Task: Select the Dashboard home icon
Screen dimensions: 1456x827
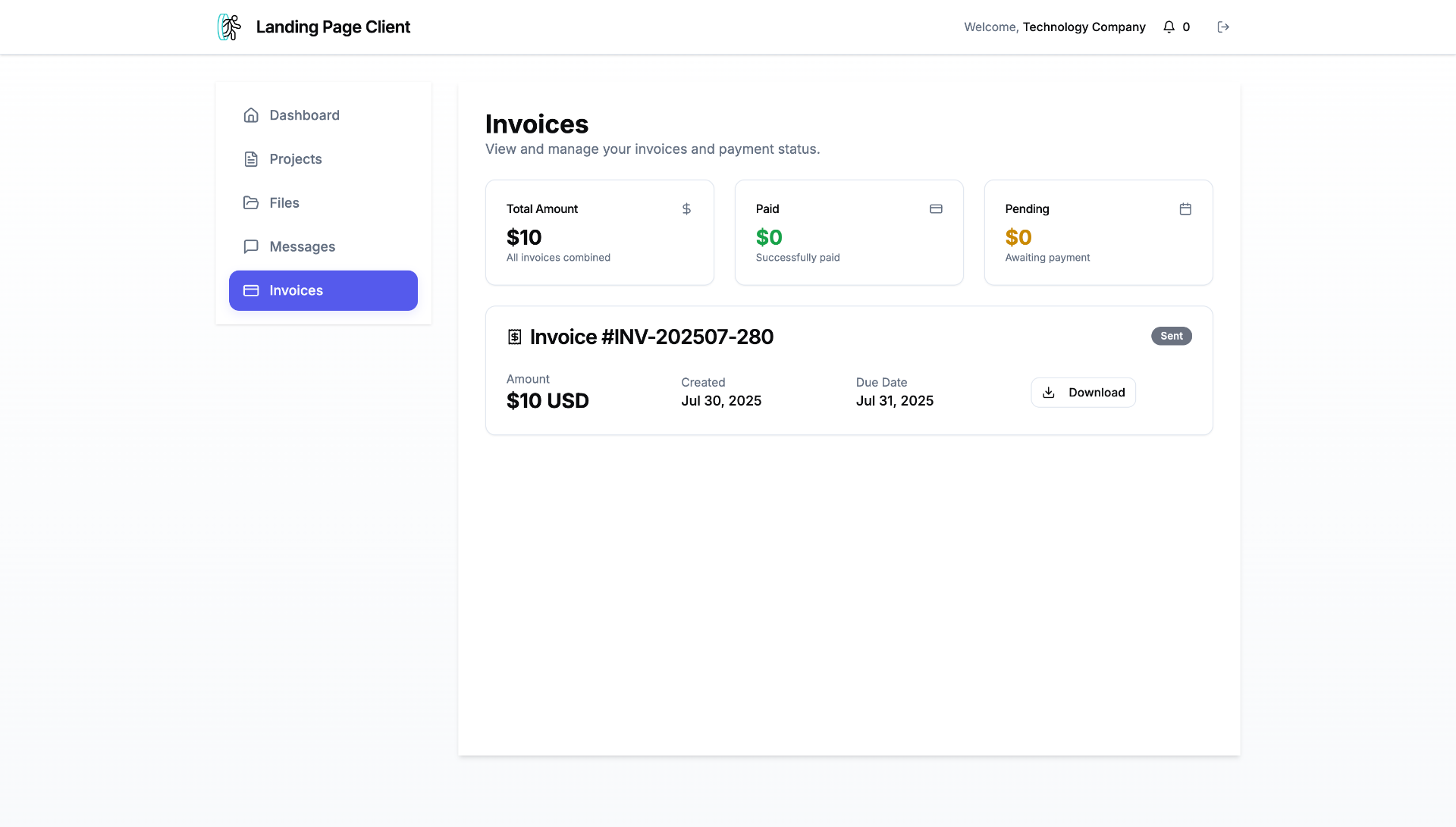Action: 251,114
